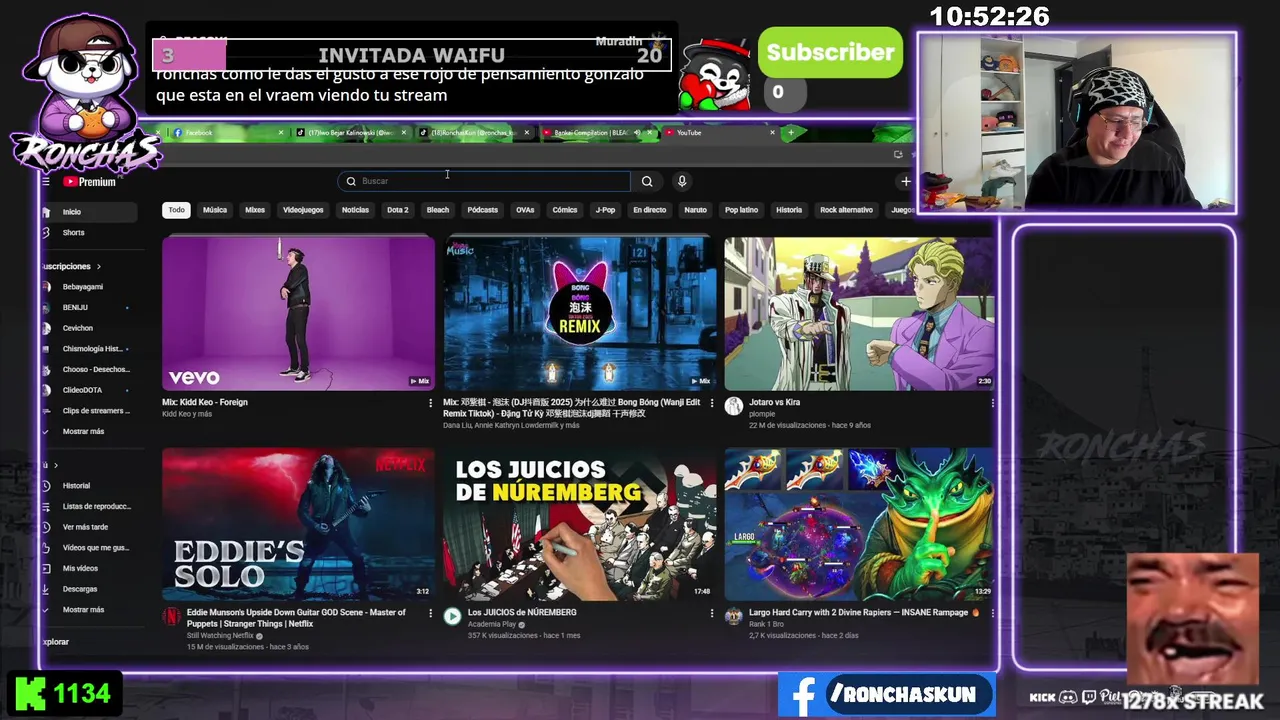Expand subscriptions with first Mostrar más
This screenshot has width=1280, height=720.
(x=88, y=431)
